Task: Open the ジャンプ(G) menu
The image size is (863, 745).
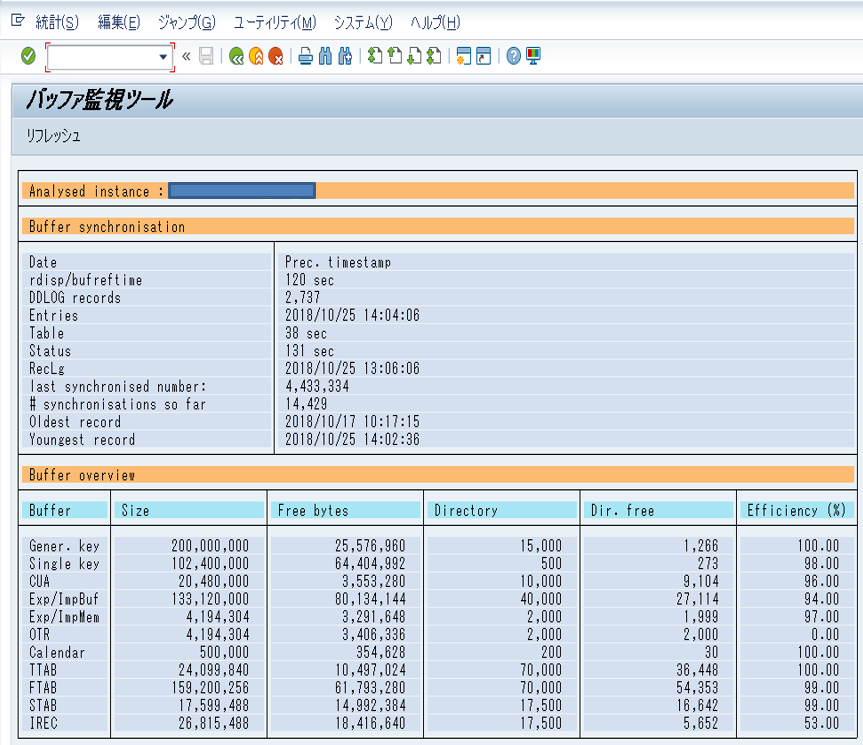Action: point(187,23)
